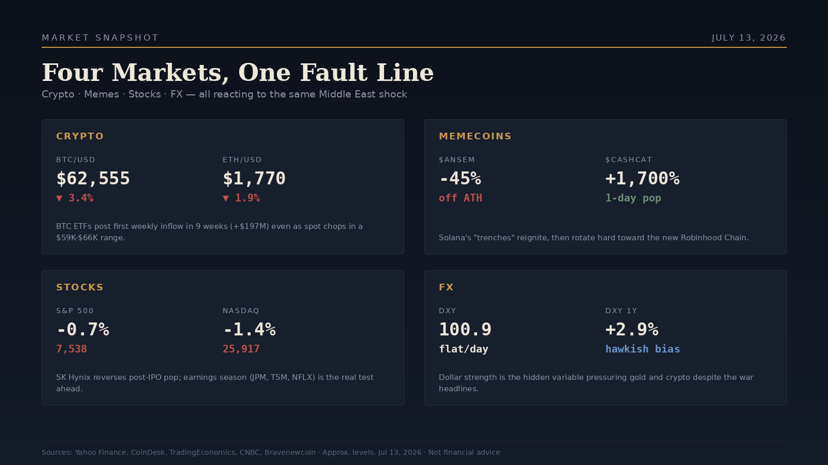Image resolution: width=828 pixels, height=465 pixels.
Task: Click the MARKET SNAPSHOT header label
Action: [100, 37]
